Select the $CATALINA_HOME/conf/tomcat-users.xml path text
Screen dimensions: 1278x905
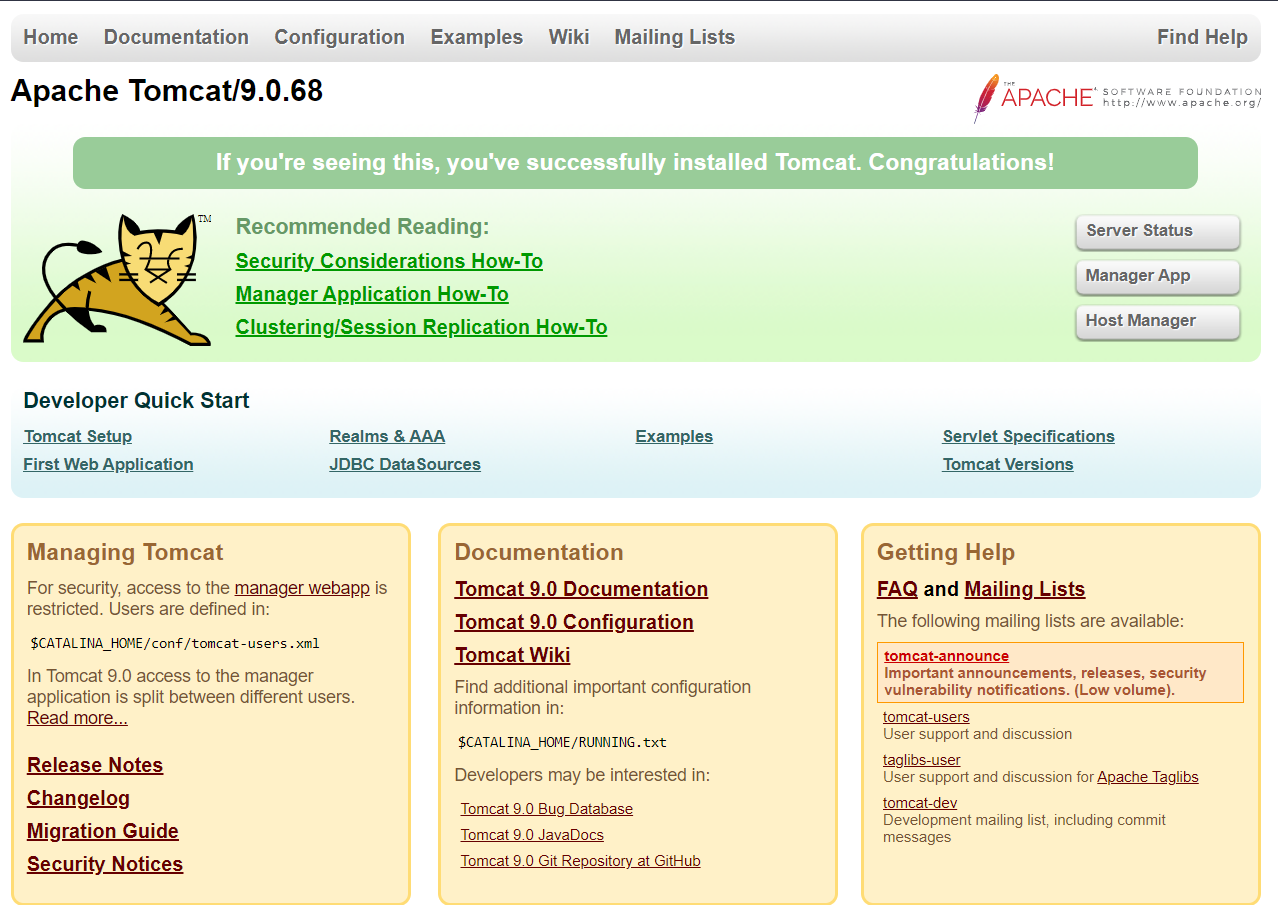175,643
